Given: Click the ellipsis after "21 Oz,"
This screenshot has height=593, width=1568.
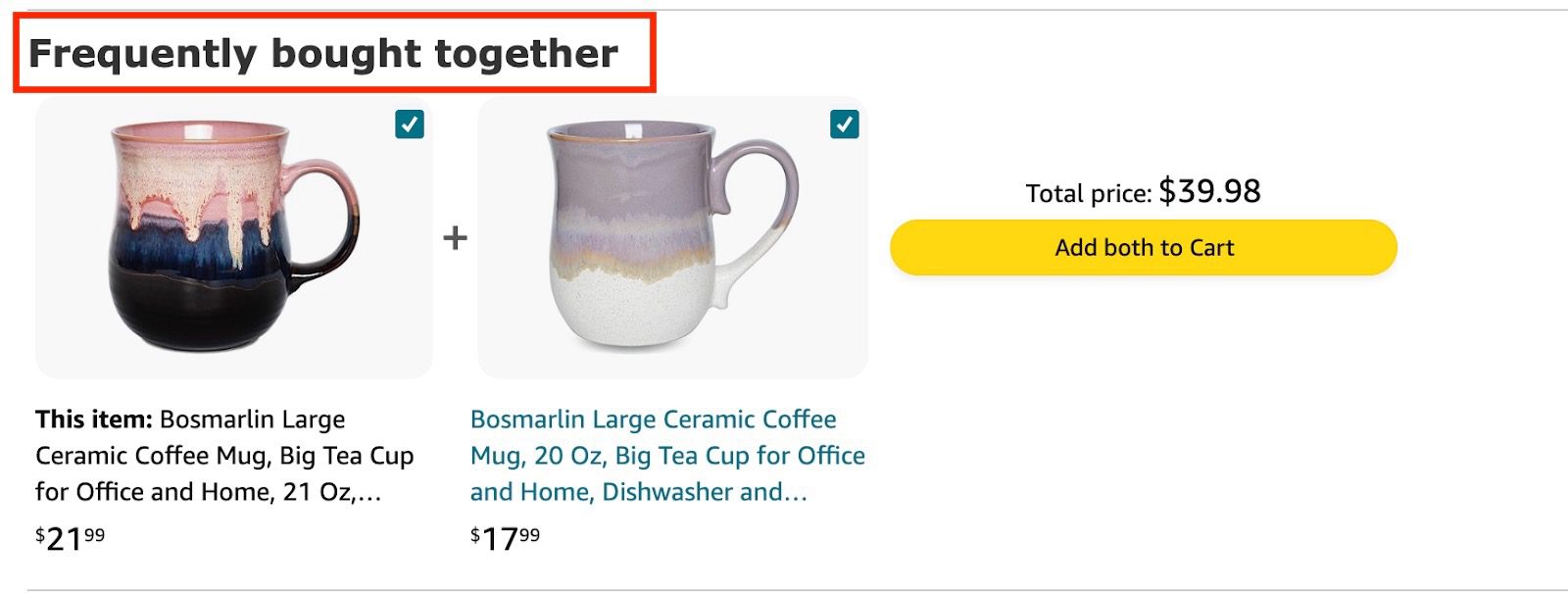Looking at the screenshot, I should [369, 493].
